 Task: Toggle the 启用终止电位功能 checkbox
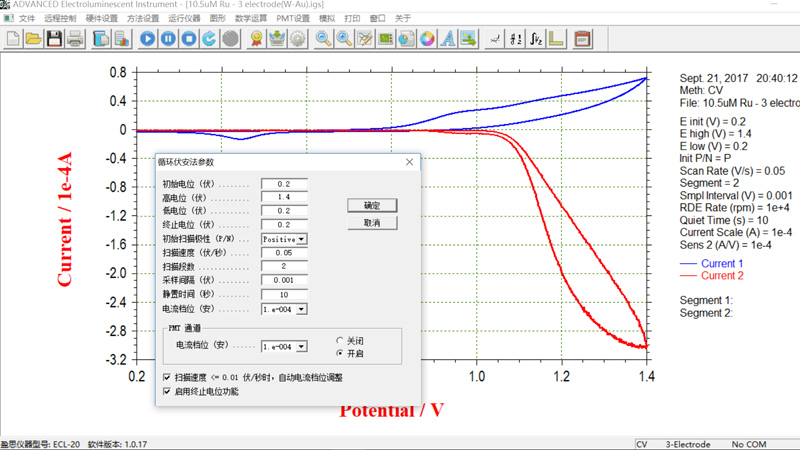168,392
